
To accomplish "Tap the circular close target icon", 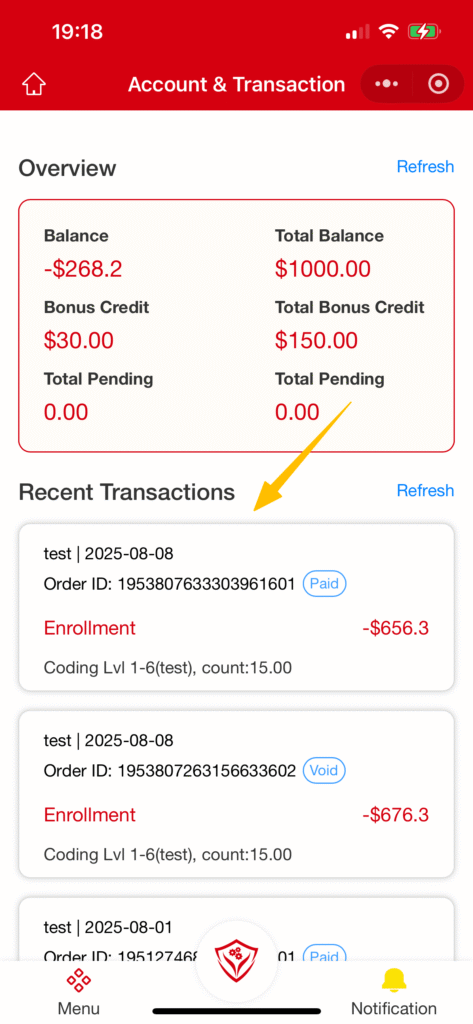I will click(438, 84).
